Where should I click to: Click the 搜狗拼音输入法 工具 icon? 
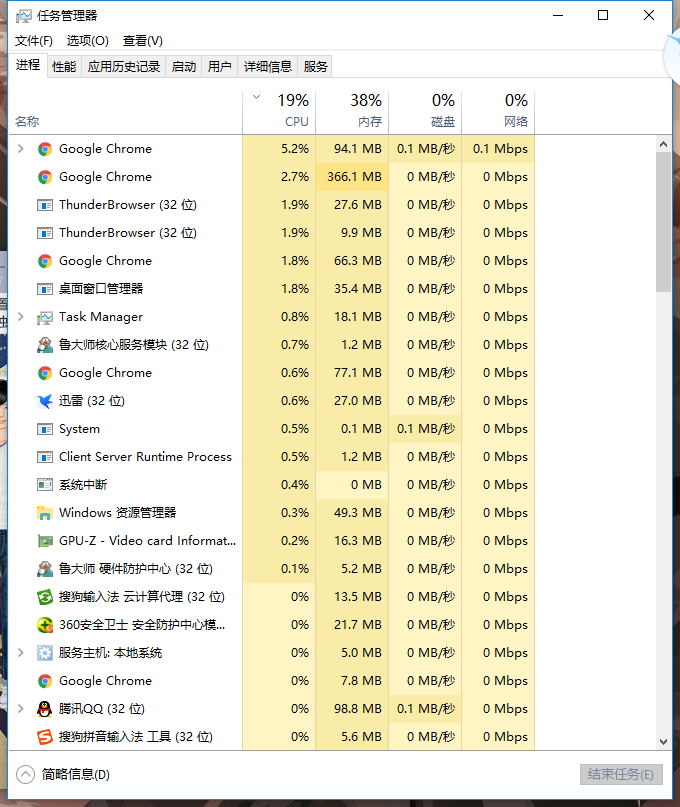45,737
